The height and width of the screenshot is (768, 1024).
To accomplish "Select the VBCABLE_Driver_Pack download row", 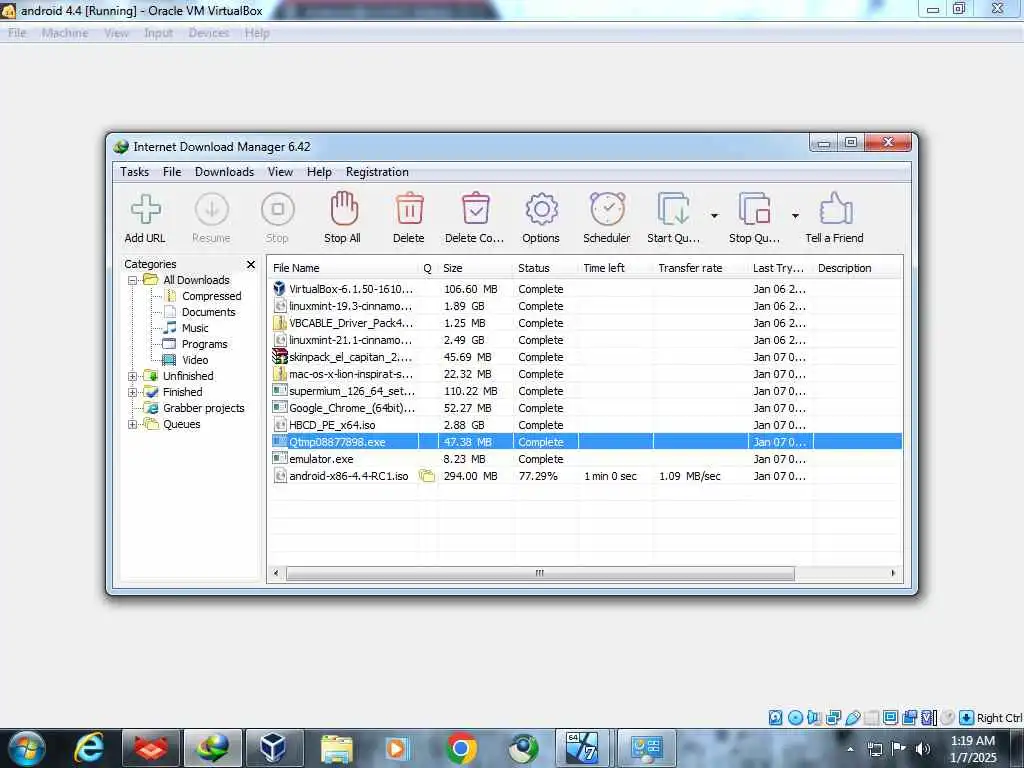I will coord(586,323).
